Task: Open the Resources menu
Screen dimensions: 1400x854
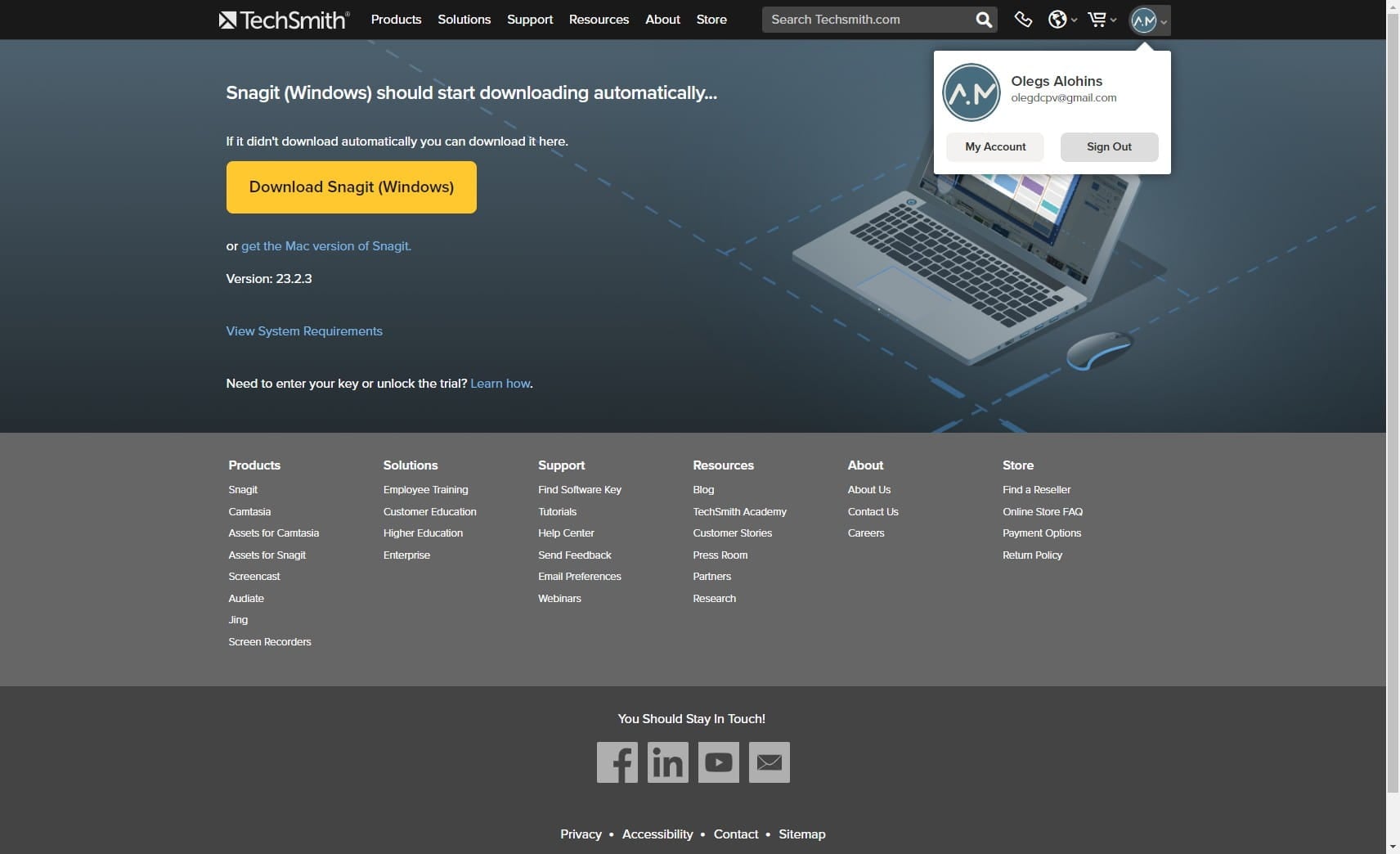Action: pos(599,20)
